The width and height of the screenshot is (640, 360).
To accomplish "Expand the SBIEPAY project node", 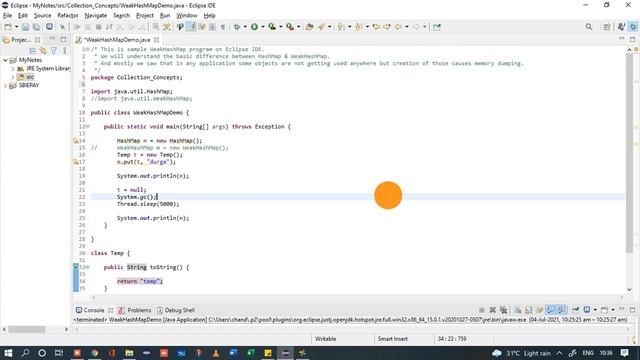I will [x=5, y=85].
